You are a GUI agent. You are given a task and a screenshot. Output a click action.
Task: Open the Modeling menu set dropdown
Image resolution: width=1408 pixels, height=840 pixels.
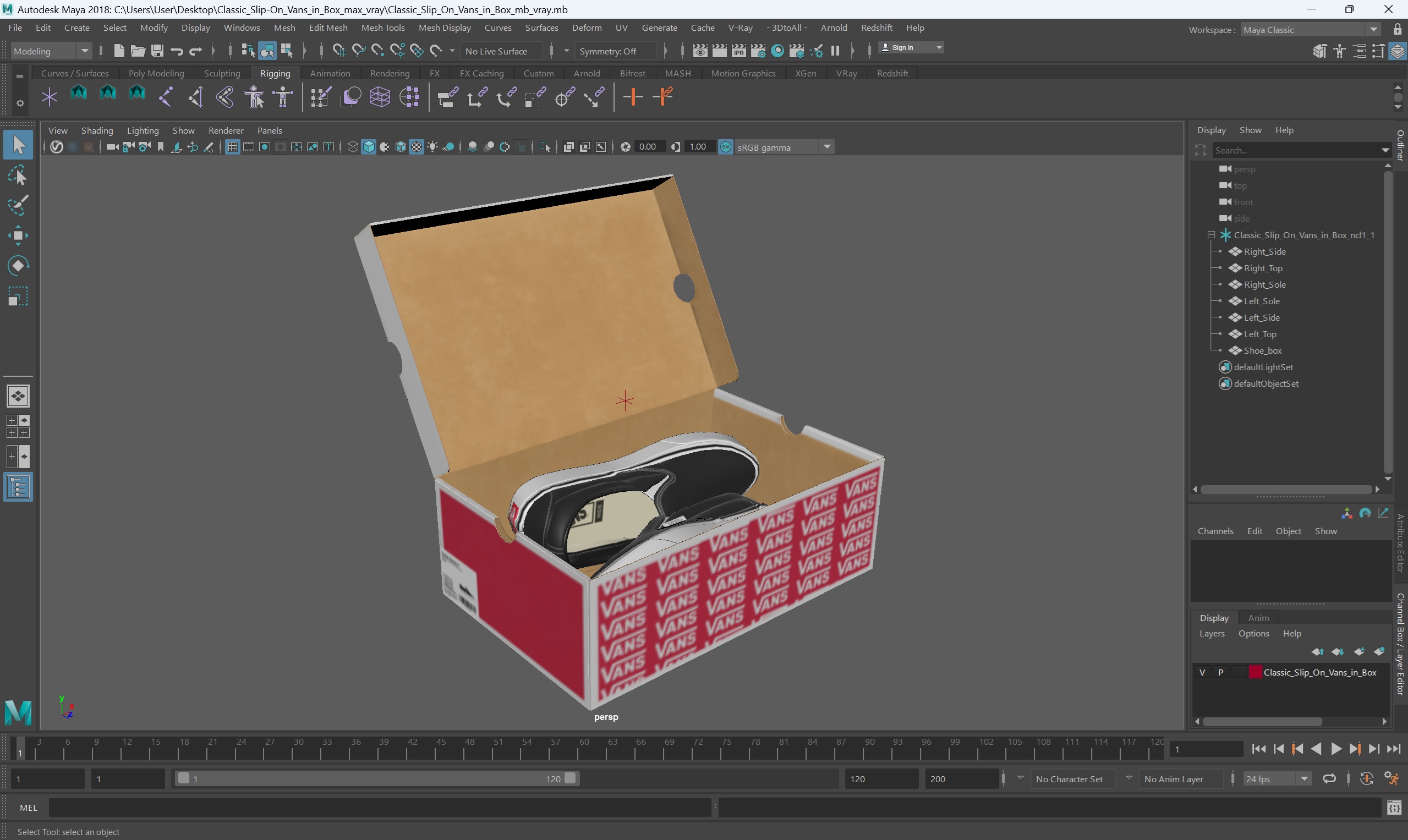point(51,51)
